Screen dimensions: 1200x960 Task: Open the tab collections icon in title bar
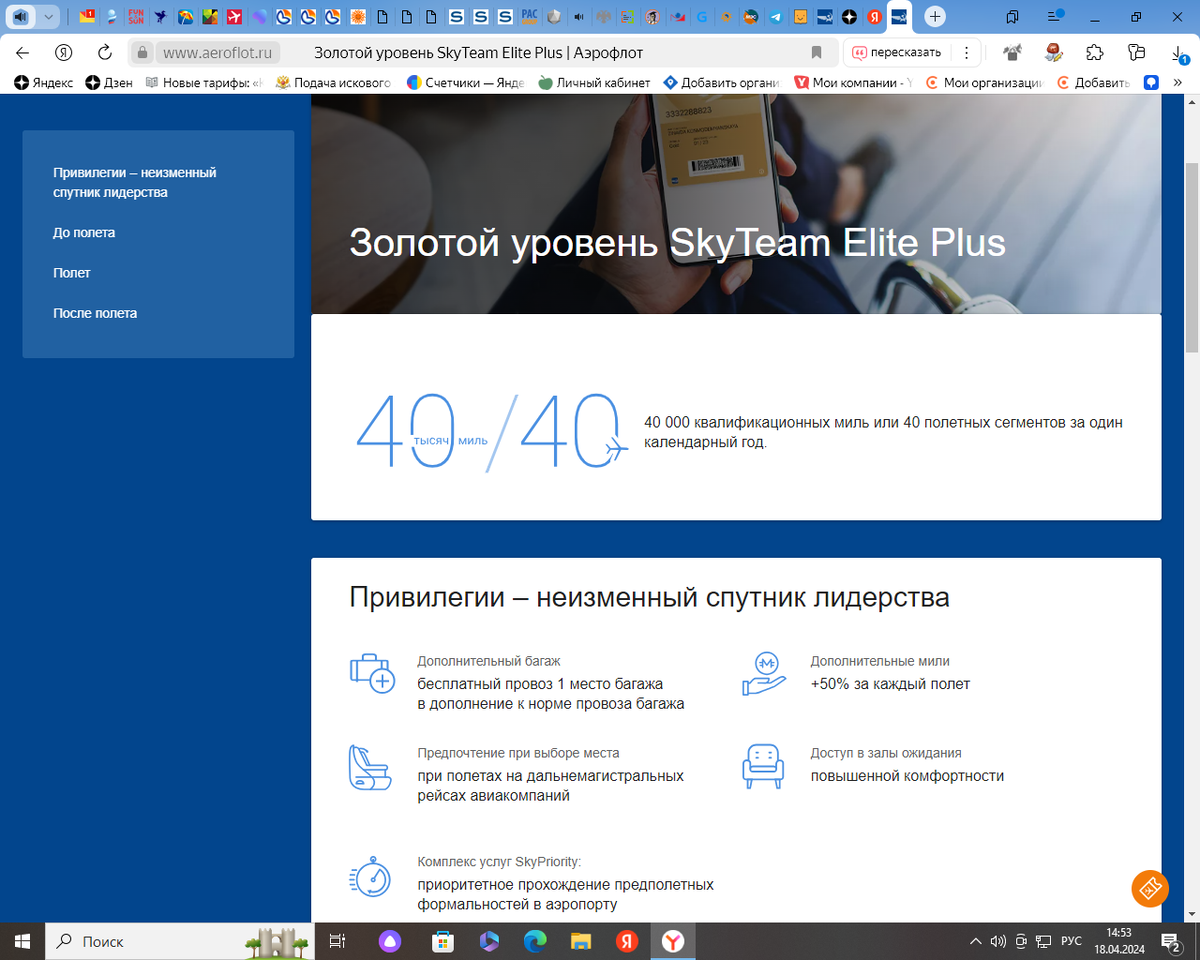1013,17
